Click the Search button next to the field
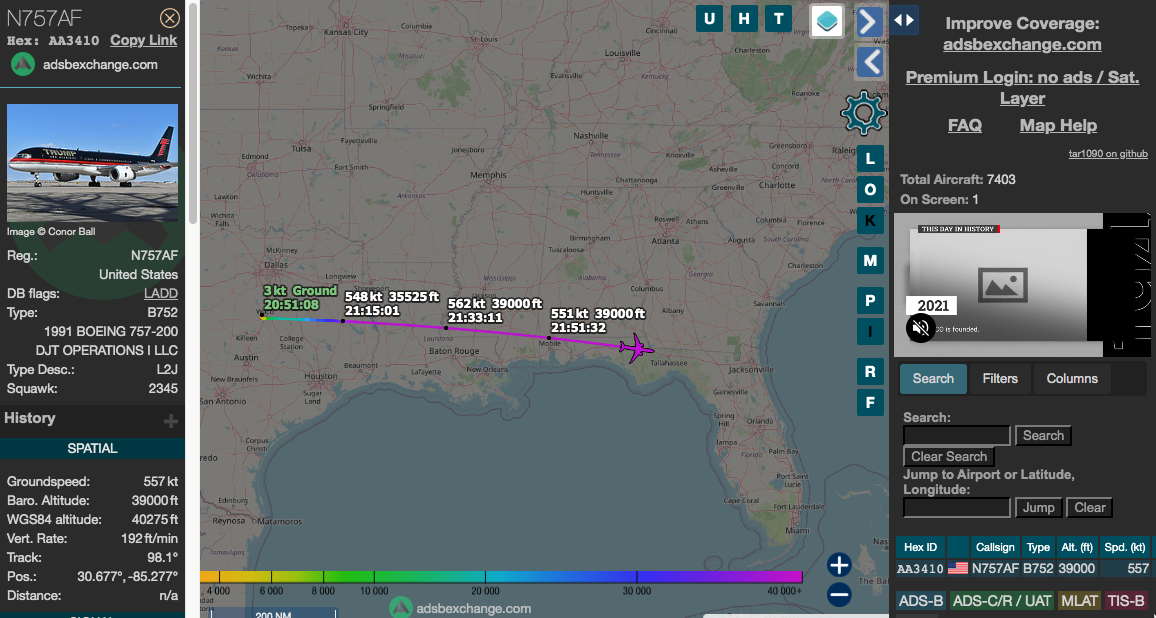Screen dimensions: 1156x618 pyautogui.click(x=1043, y=436)
